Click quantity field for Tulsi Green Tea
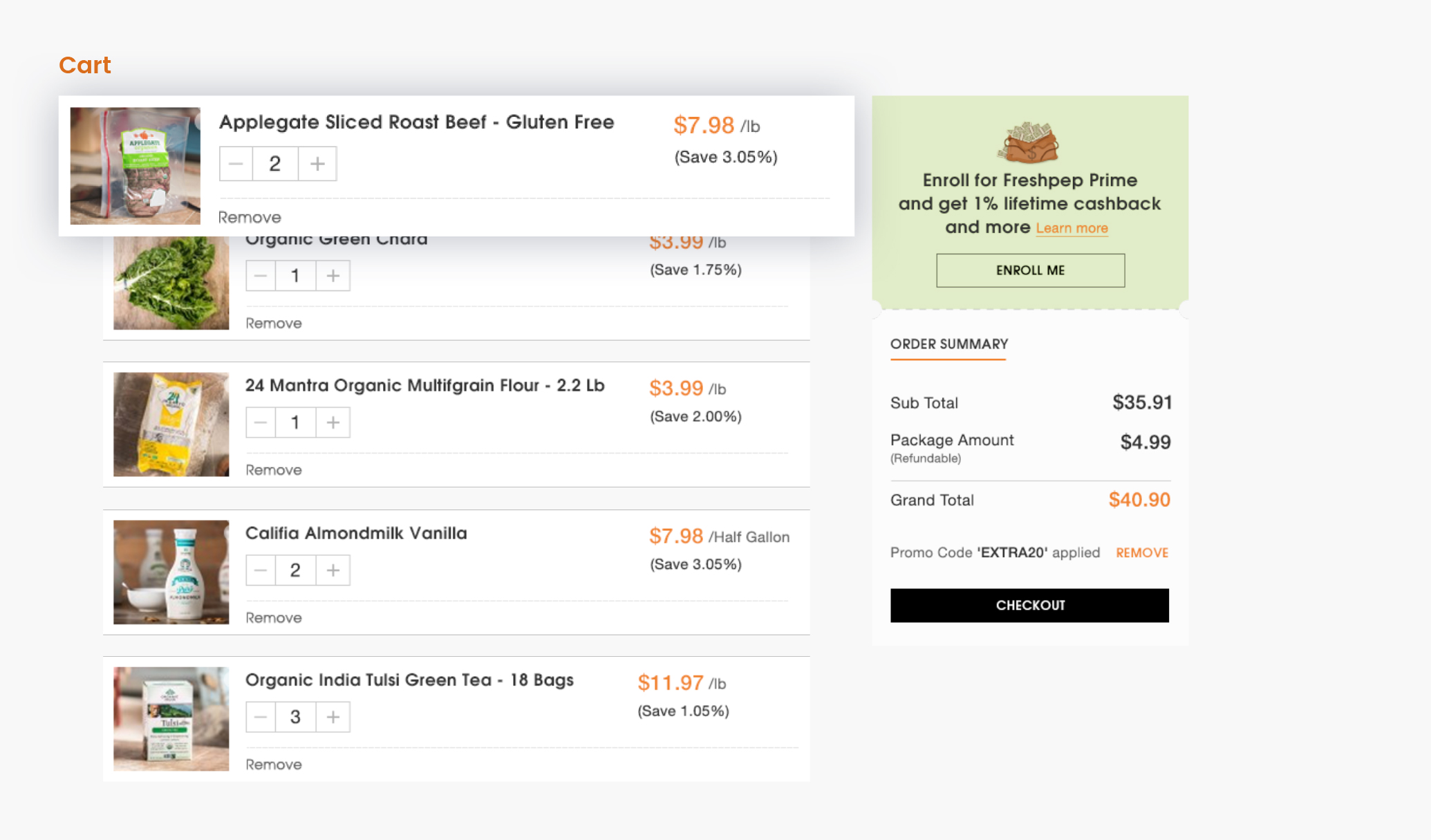Viewport: 1431px width, 840px height. tap(295, 717)
